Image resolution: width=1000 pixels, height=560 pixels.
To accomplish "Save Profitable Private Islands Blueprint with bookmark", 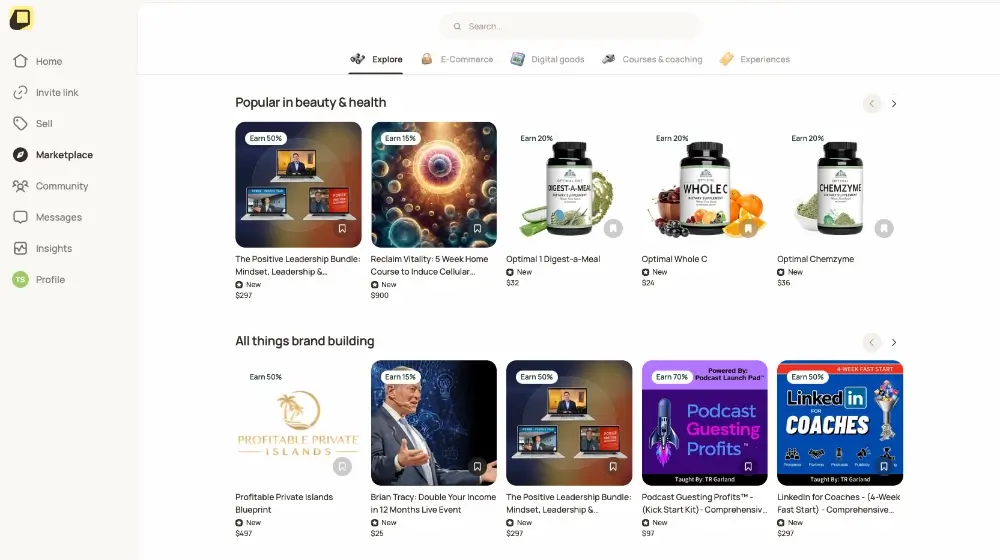I will coord(342,466).
